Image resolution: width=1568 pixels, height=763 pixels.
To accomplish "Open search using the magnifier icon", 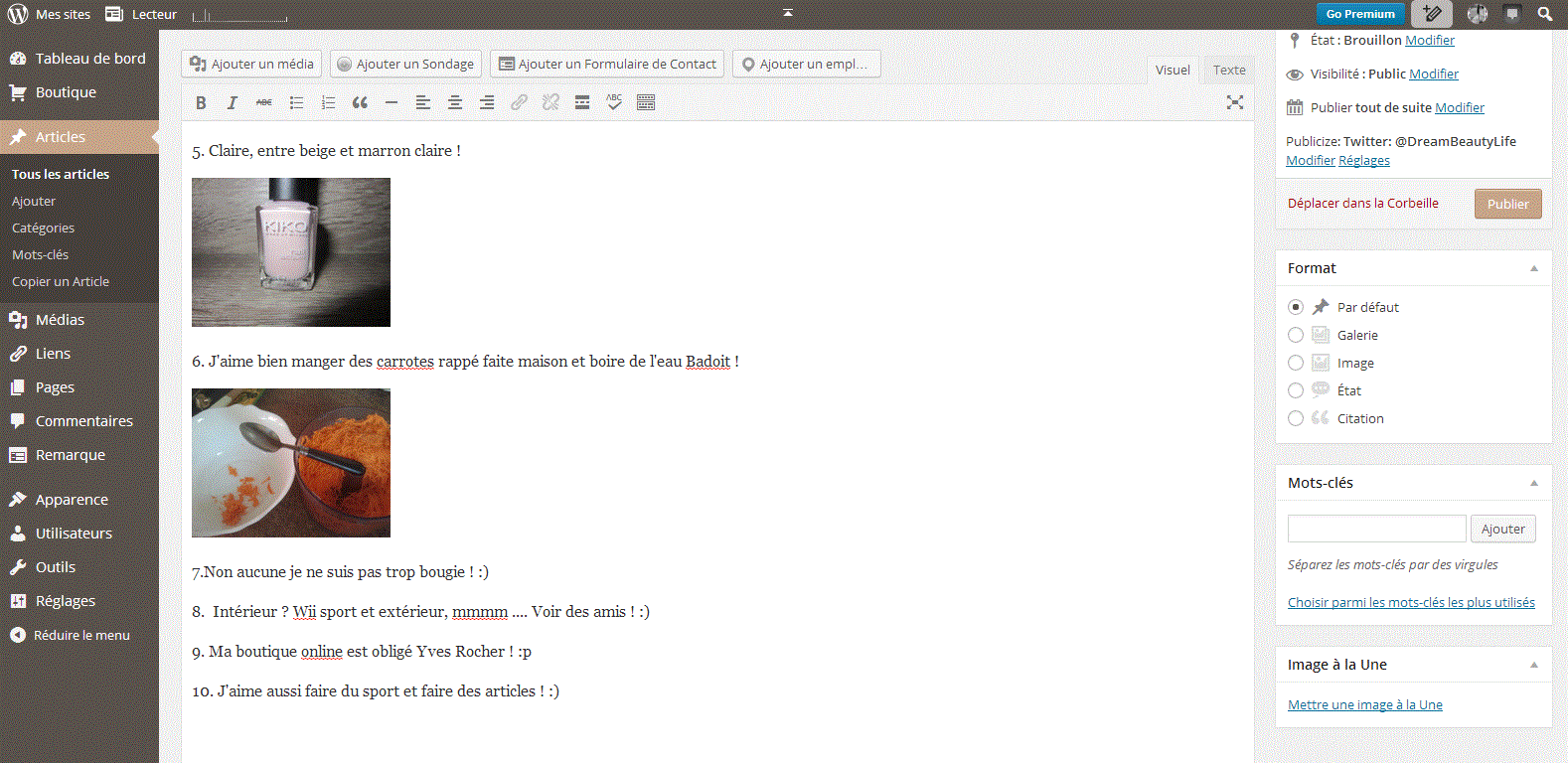I will click(x=1545, y=14).
